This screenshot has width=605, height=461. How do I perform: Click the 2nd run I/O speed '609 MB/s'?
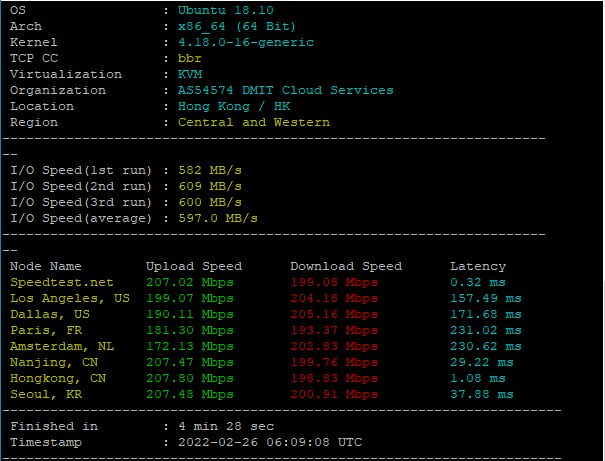pos(210,186)
